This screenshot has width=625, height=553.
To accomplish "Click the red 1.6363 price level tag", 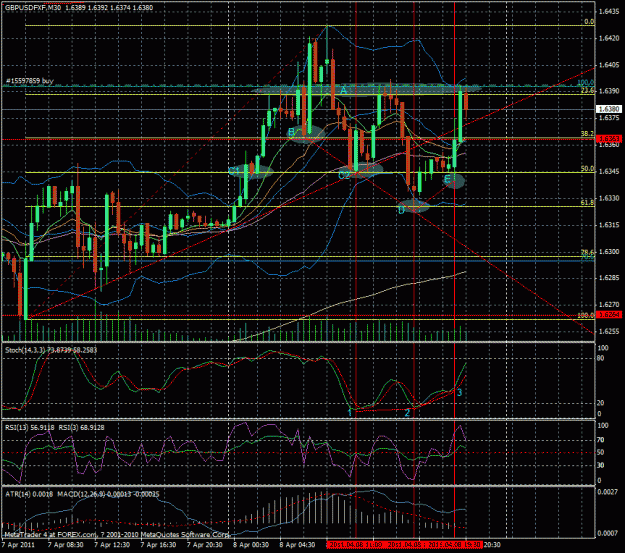I will 609,139.
